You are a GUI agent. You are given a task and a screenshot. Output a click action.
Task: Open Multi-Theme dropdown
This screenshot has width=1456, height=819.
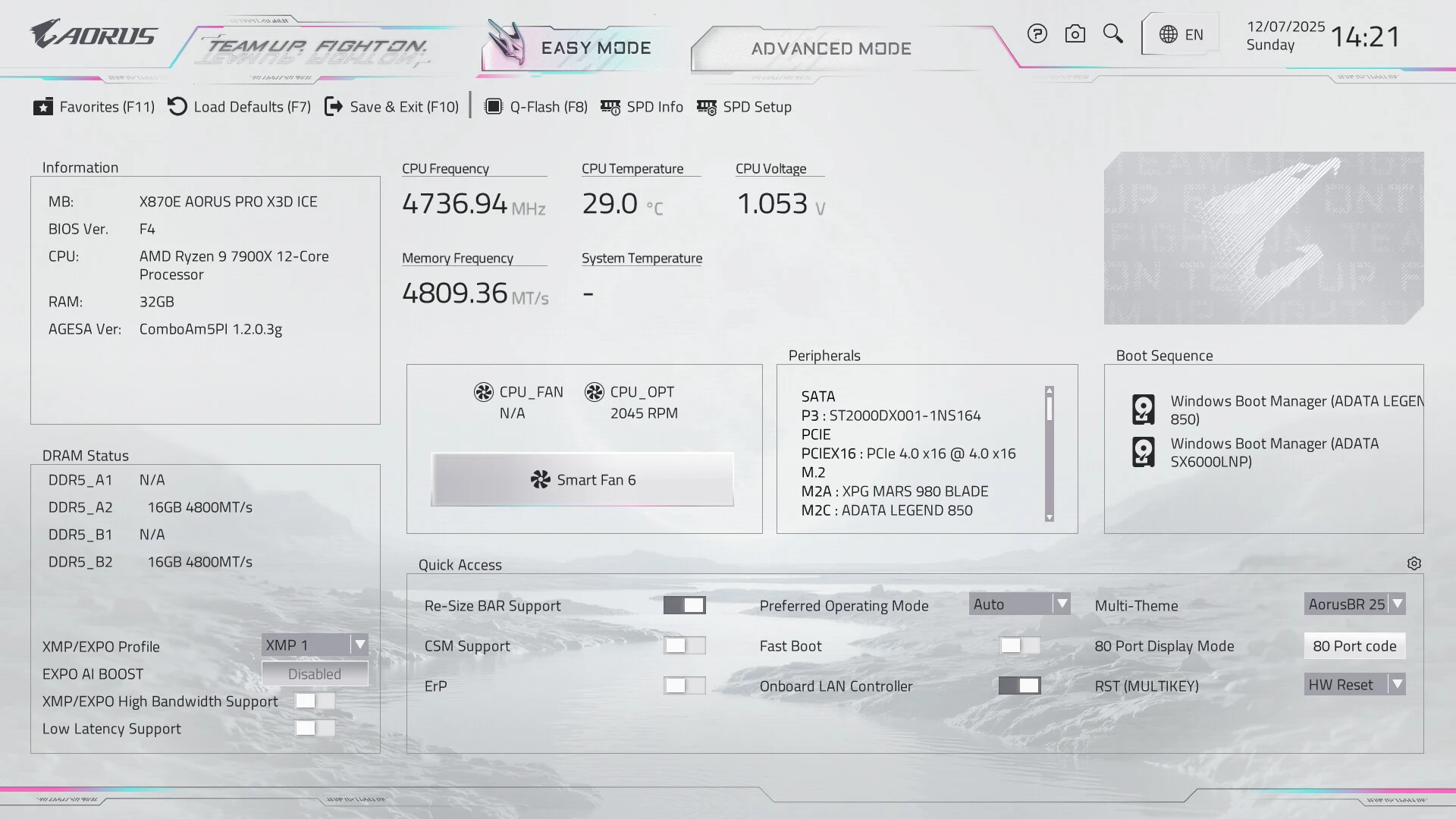click(1354, 604)
